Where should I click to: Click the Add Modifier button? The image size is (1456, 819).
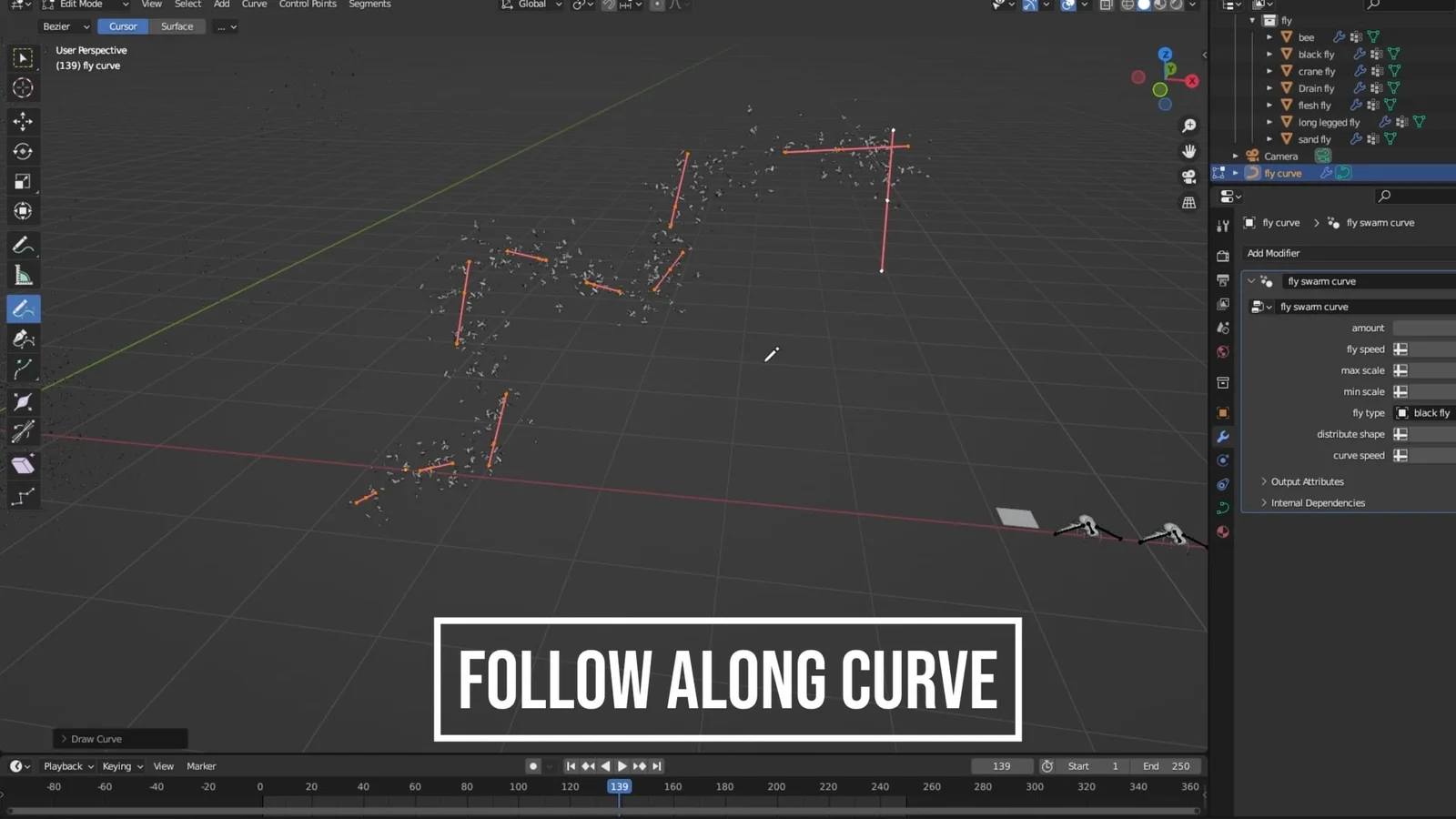click(x=1273, y=253)
